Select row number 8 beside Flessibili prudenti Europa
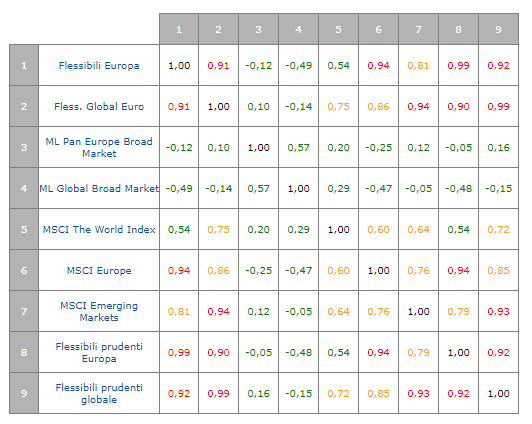532x424 pixels. point(24,352)
